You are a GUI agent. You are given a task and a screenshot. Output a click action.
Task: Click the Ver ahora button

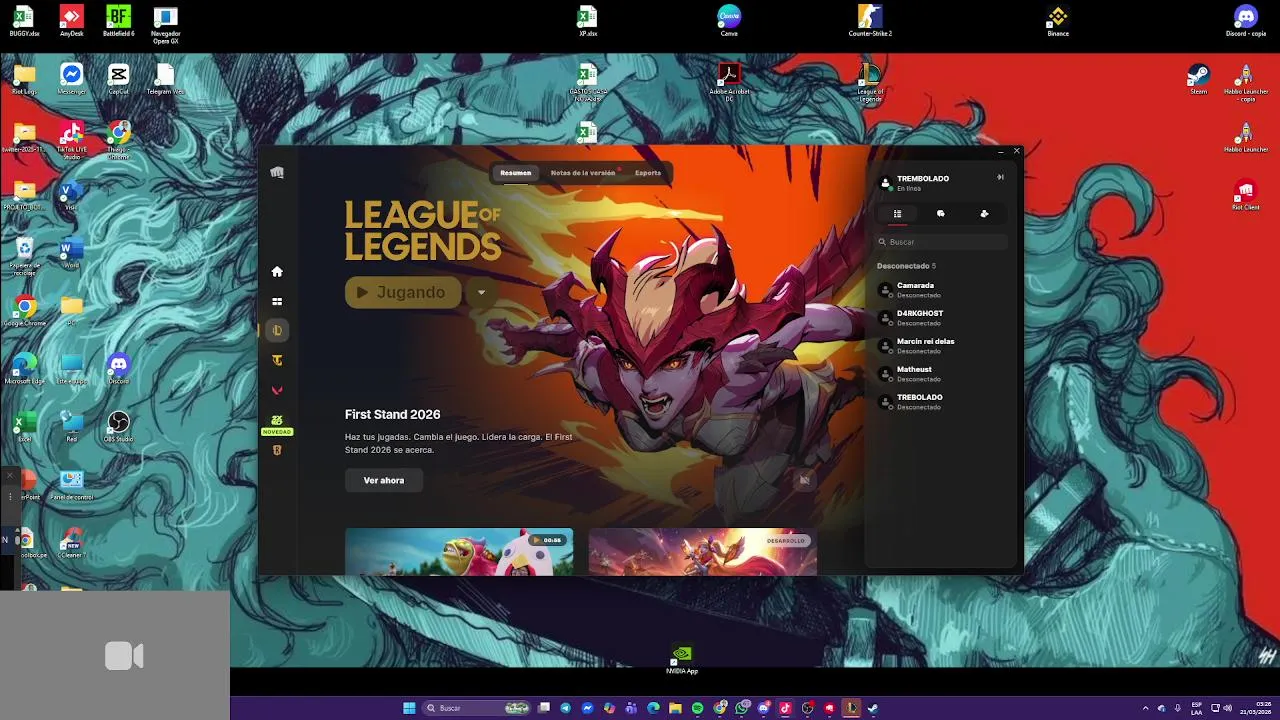(x=384, y=481)
